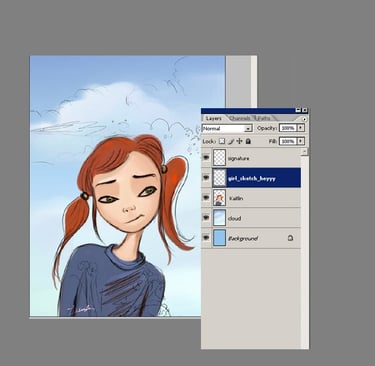Close the Layers palette window
This screenshot has height=366, width=375.
pos(305,110)
